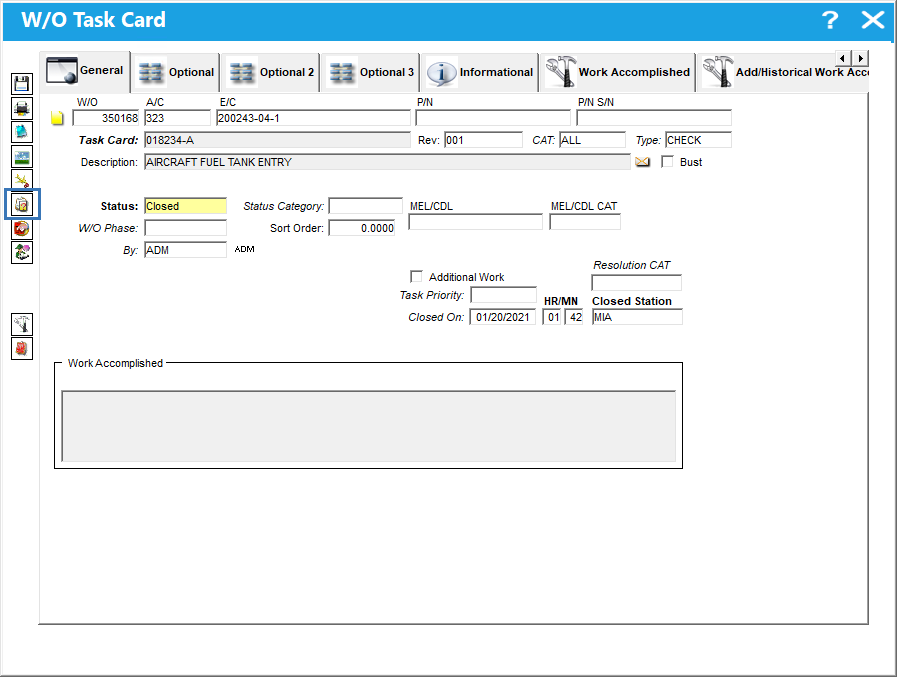This screenshot has width=897, height=677.
Task: Click the bottom red sidebar icon
Action: pyautogui.click(x=22, y=349)
